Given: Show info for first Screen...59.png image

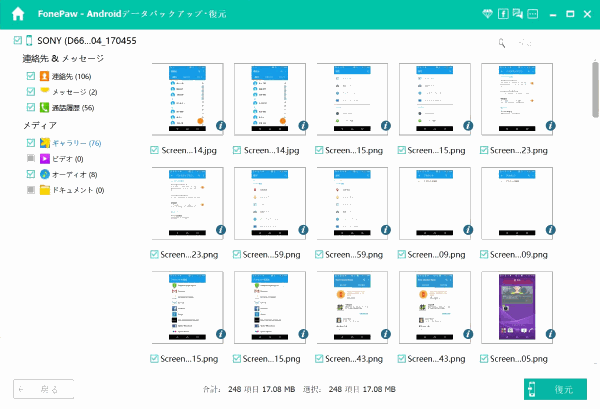Looking at the screenshot, I should click(303, 230).
